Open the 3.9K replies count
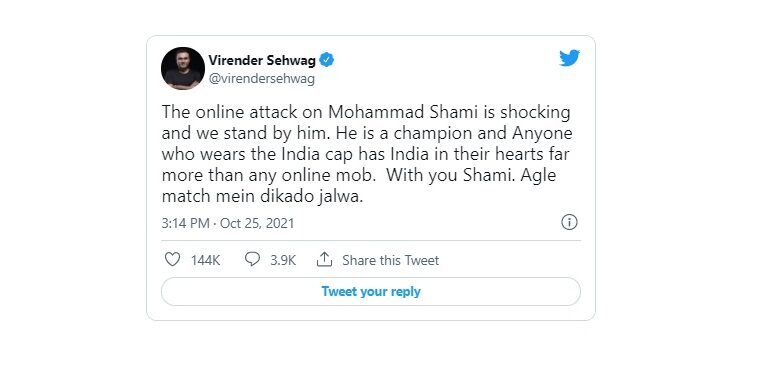 283,260
